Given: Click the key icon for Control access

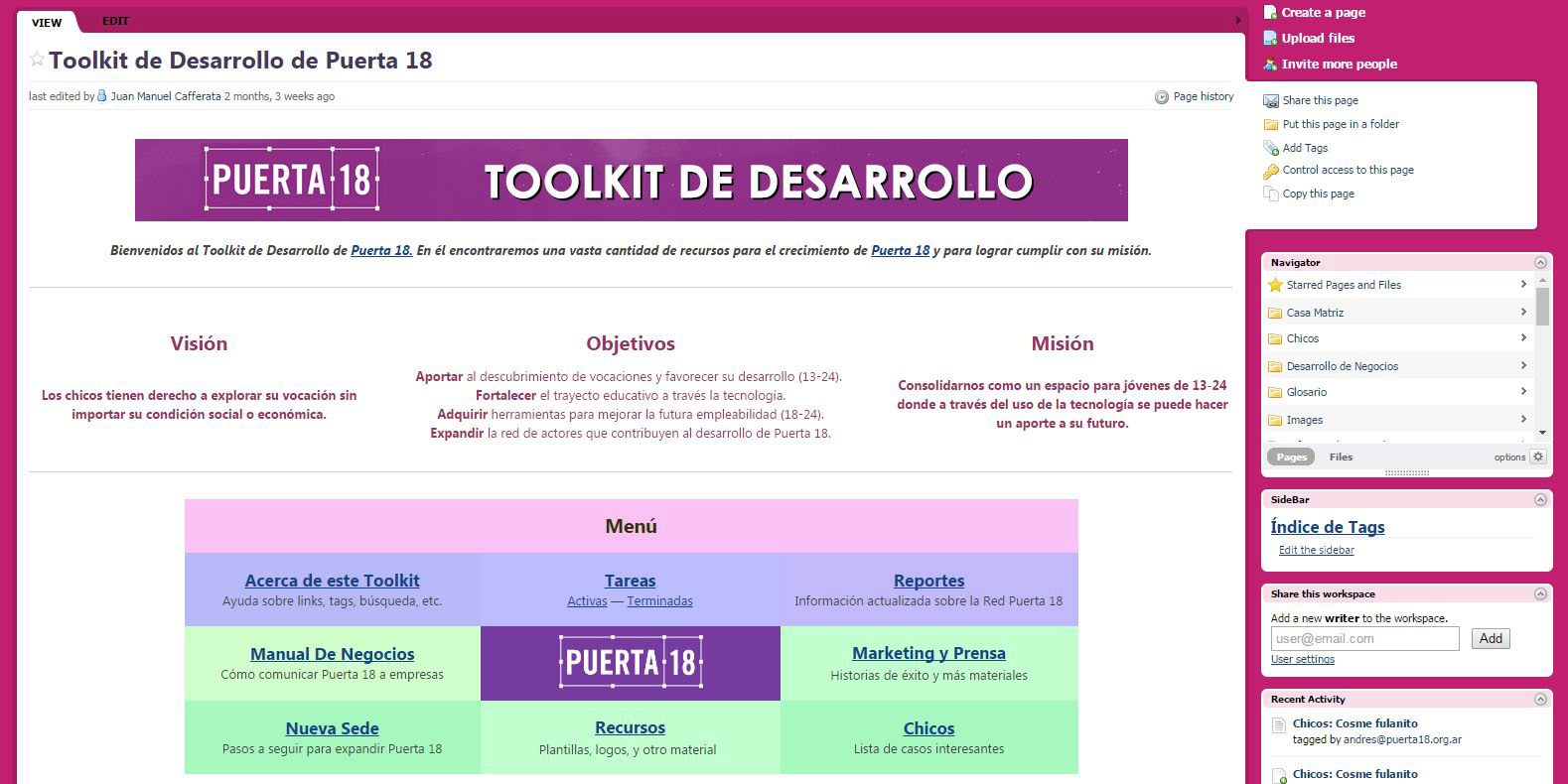Looking at the screenshot, I should pyautogui.click(x=1271, y=171).
